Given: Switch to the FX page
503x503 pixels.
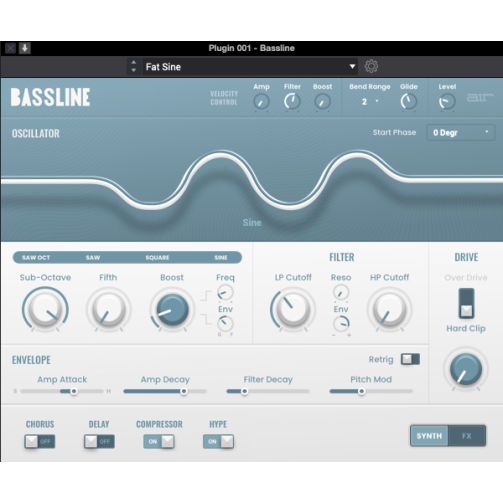Looking at the screenshot, I should click(467, 436).
